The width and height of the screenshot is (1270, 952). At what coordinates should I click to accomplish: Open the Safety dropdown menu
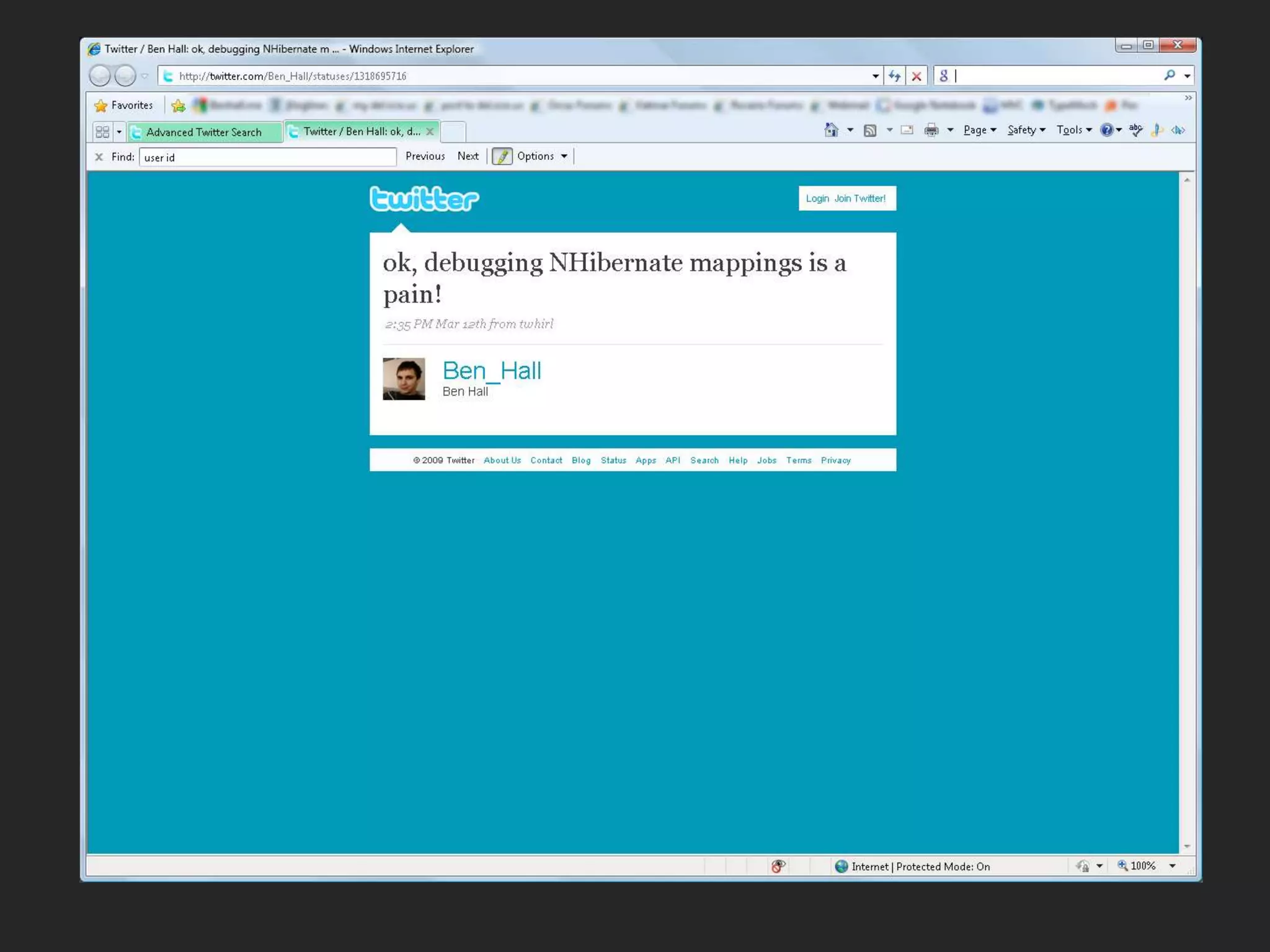1026,130
